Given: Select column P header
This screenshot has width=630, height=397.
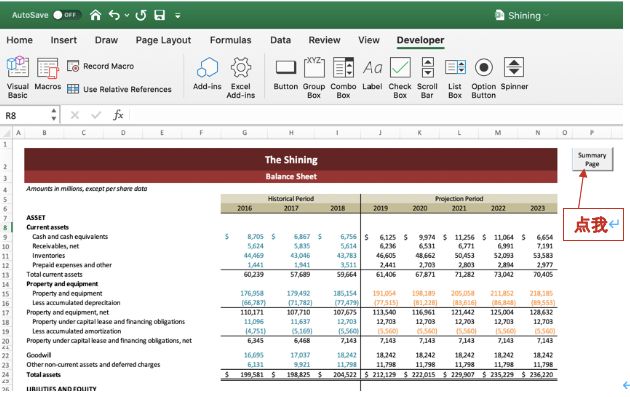Looking at the screenshot, I should 592,133.
